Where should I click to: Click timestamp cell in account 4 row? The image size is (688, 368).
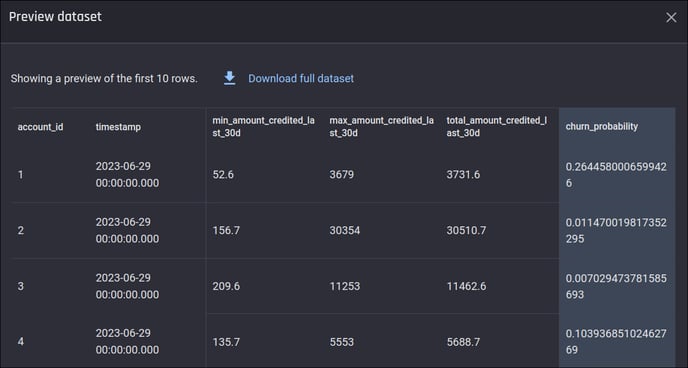tap(127, 342)
